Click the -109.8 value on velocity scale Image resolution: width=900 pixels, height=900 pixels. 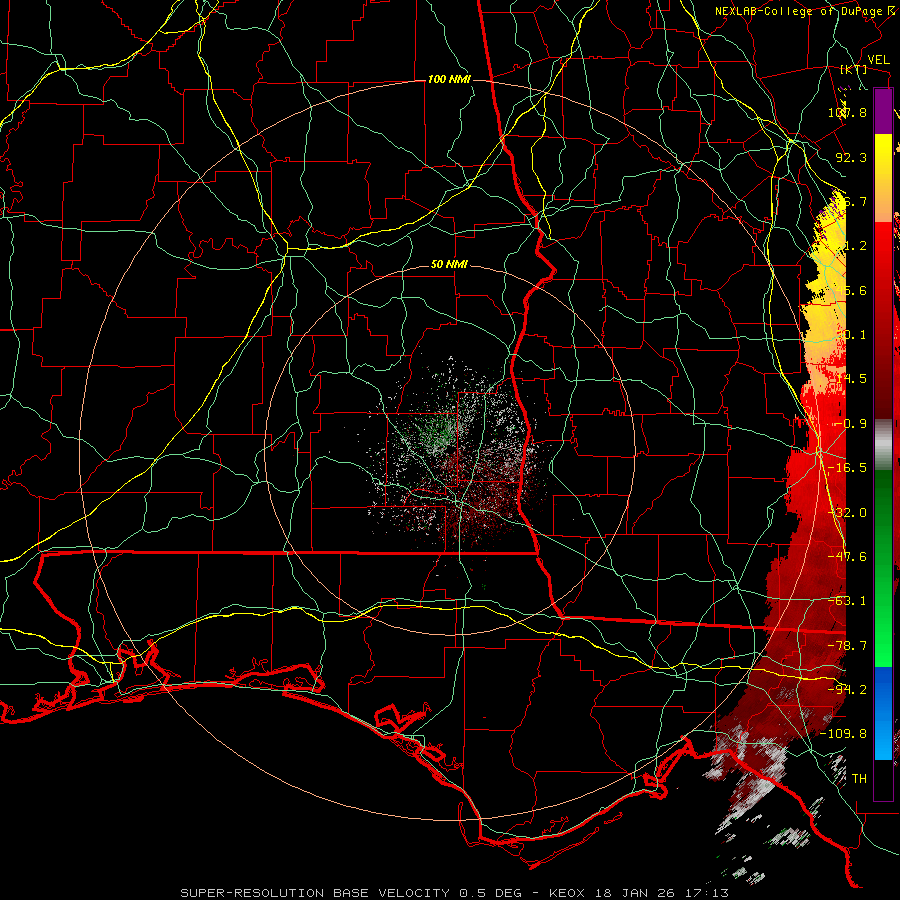point(844,734)
